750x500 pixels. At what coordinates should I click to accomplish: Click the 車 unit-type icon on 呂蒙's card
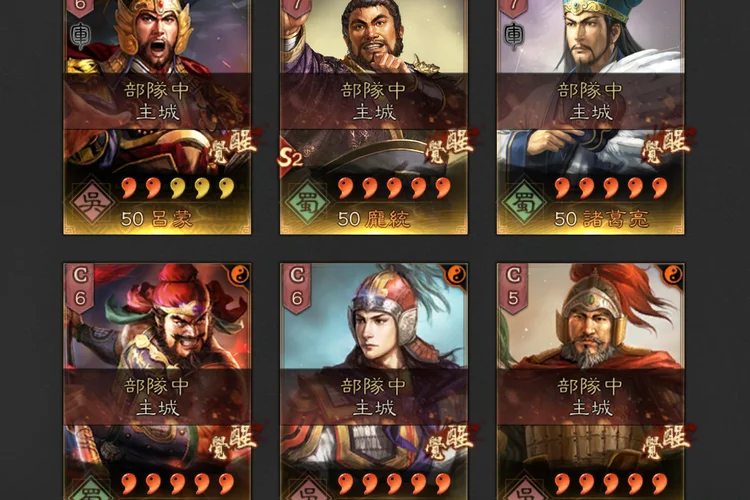click(80, 35)
